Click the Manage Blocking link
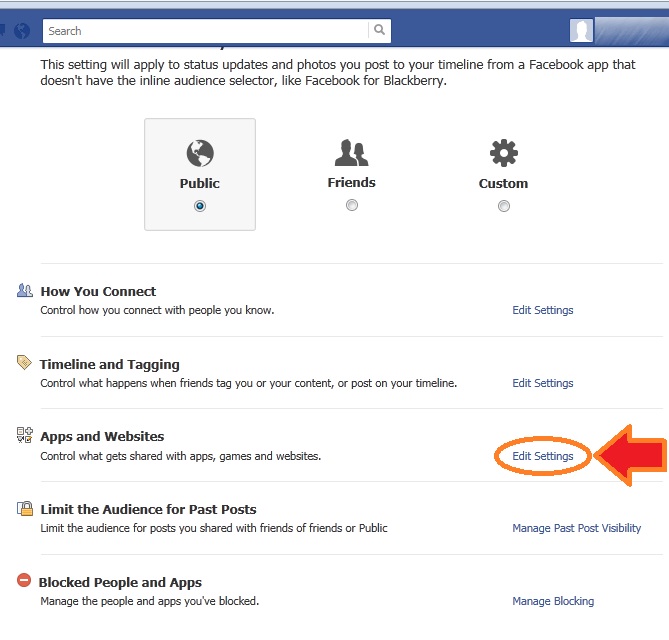 [x=553, y=601]
